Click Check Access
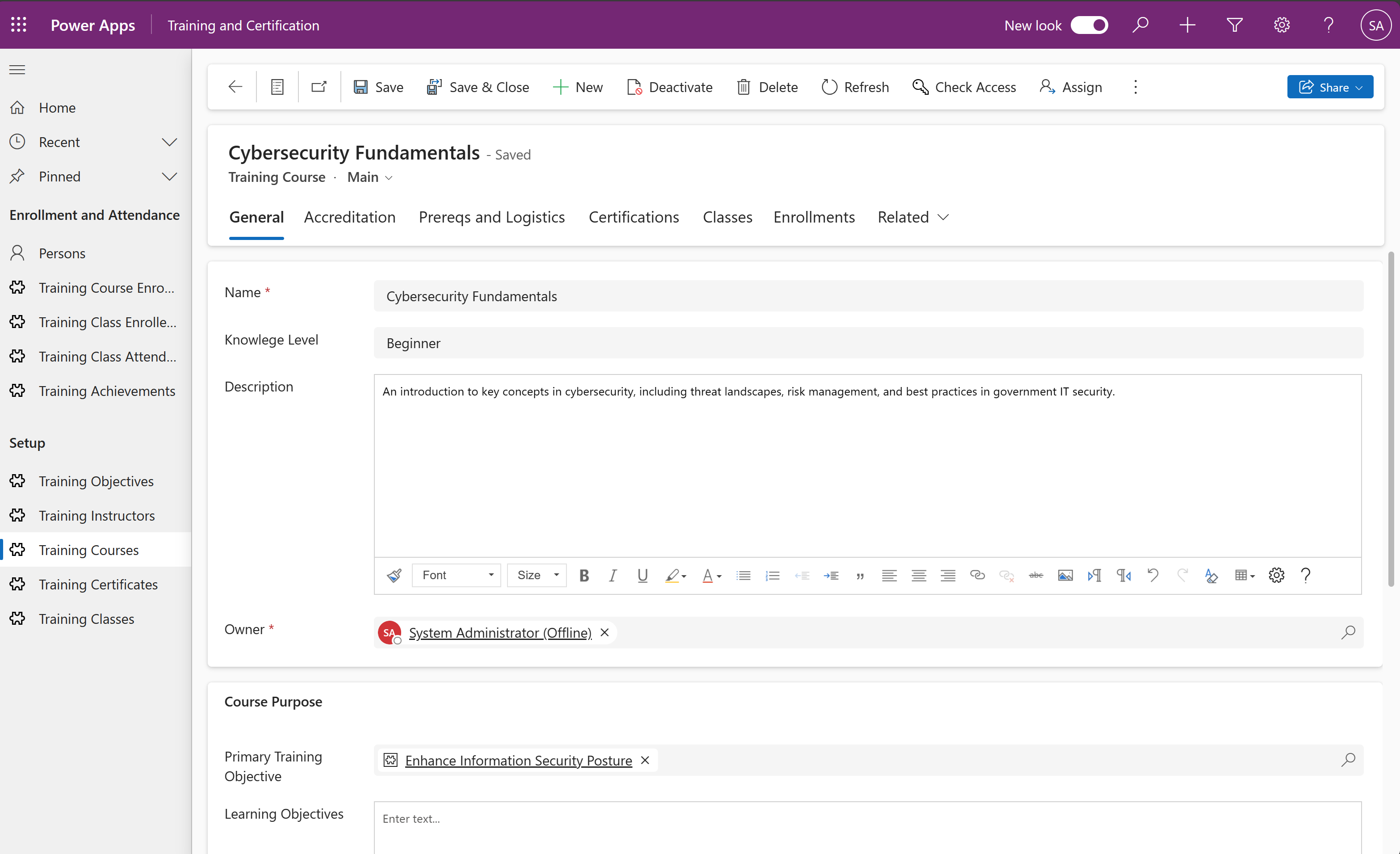This screenshot has height=854, width=1400. pos(964,87)
